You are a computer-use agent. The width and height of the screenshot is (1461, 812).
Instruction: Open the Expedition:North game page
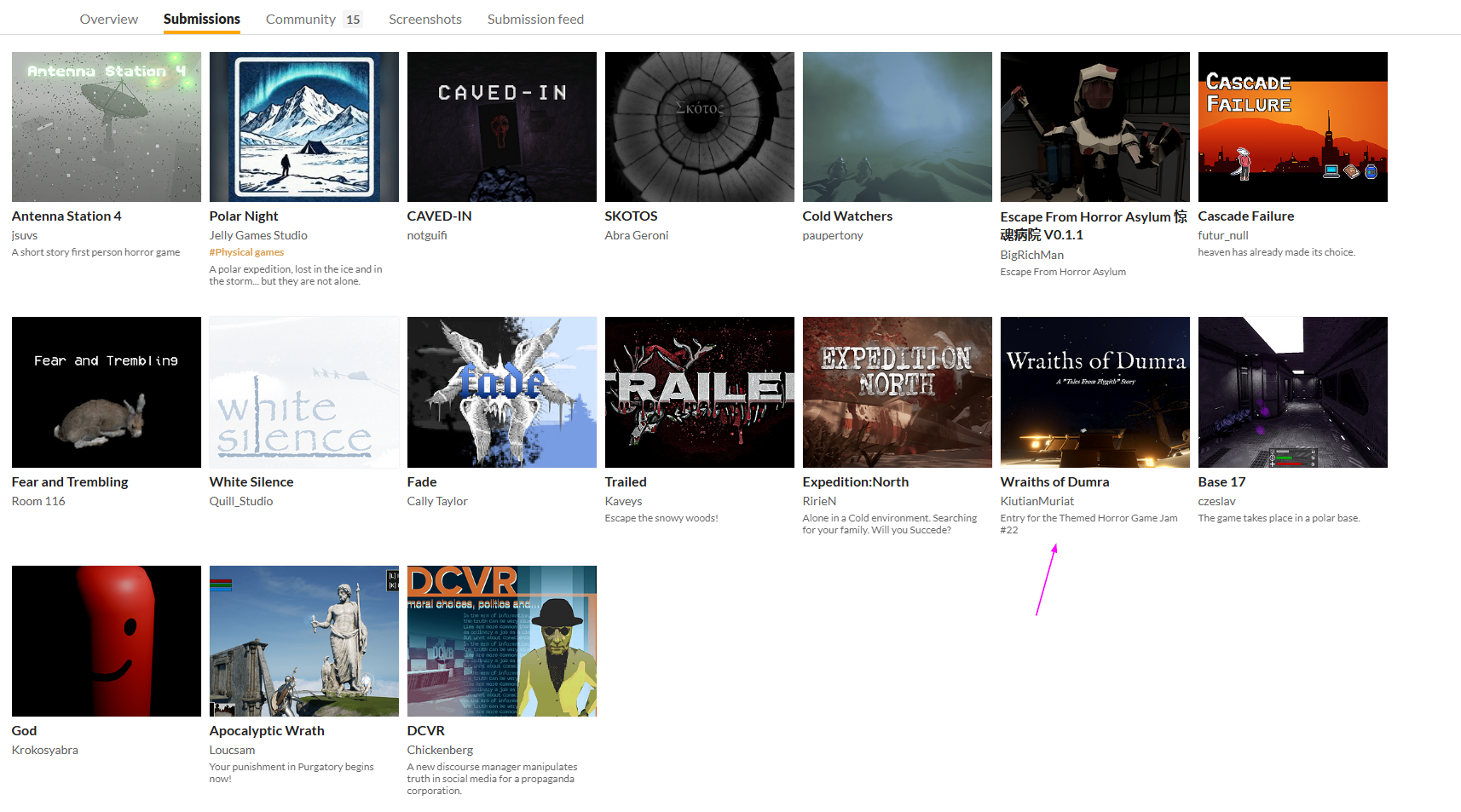855,481
